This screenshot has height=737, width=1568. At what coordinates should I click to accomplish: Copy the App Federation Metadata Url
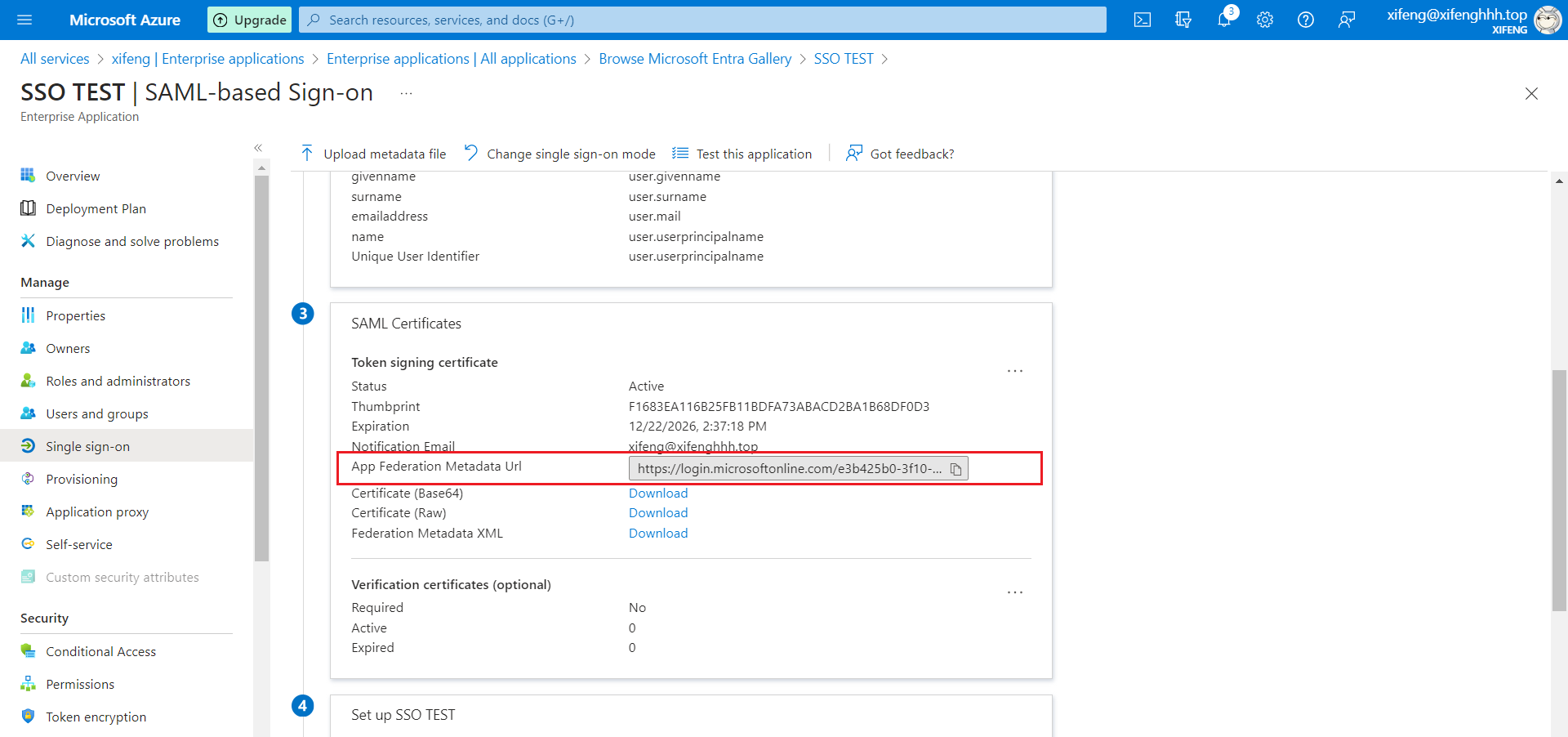[955, 469]
